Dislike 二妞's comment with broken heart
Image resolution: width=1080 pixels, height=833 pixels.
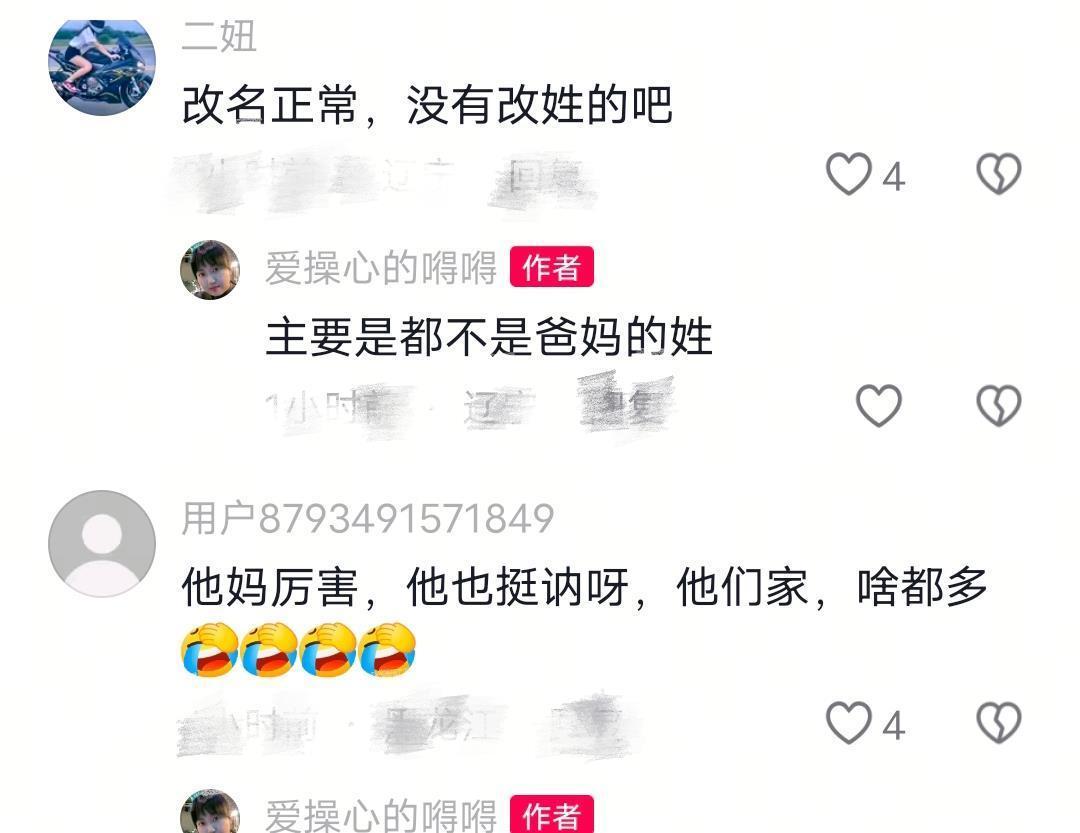click(998, 173)
